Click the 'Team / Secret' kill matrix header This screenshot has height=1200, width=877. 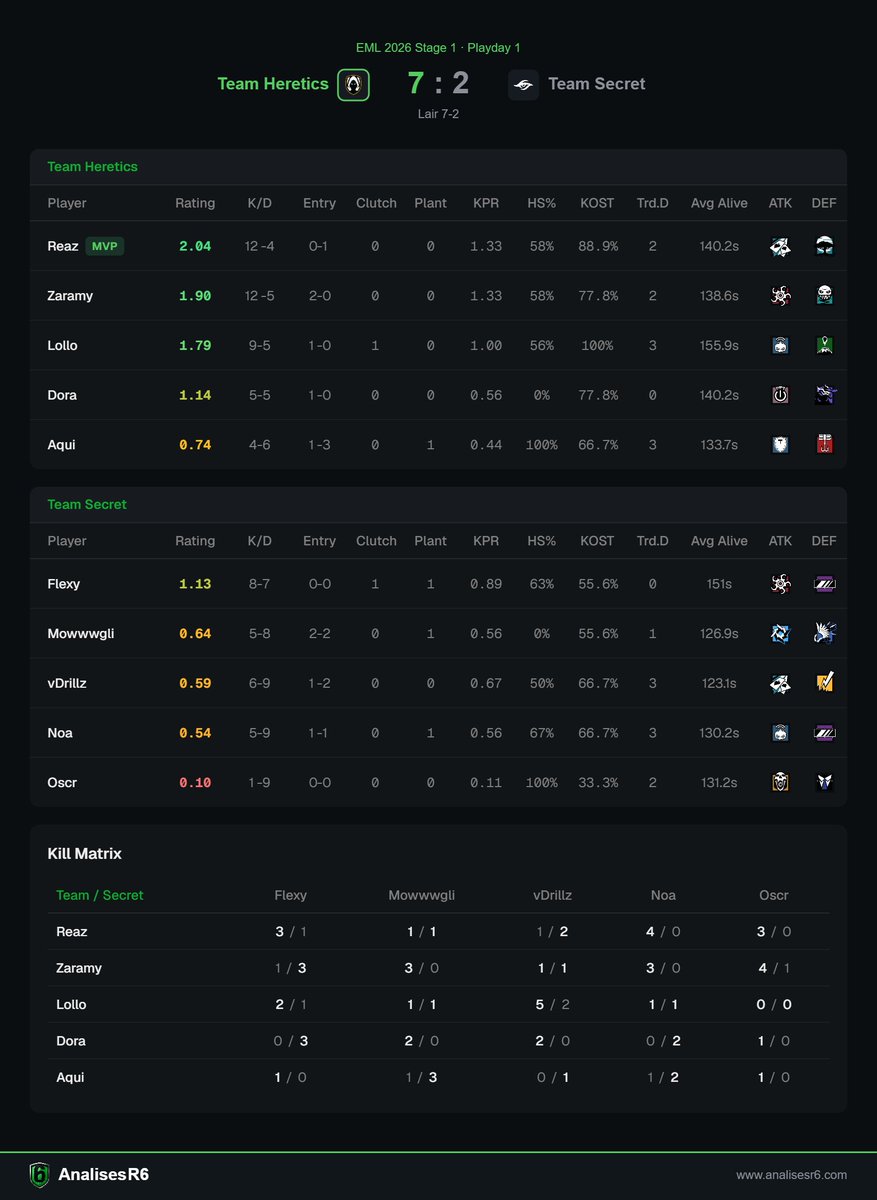click(100, 895)
